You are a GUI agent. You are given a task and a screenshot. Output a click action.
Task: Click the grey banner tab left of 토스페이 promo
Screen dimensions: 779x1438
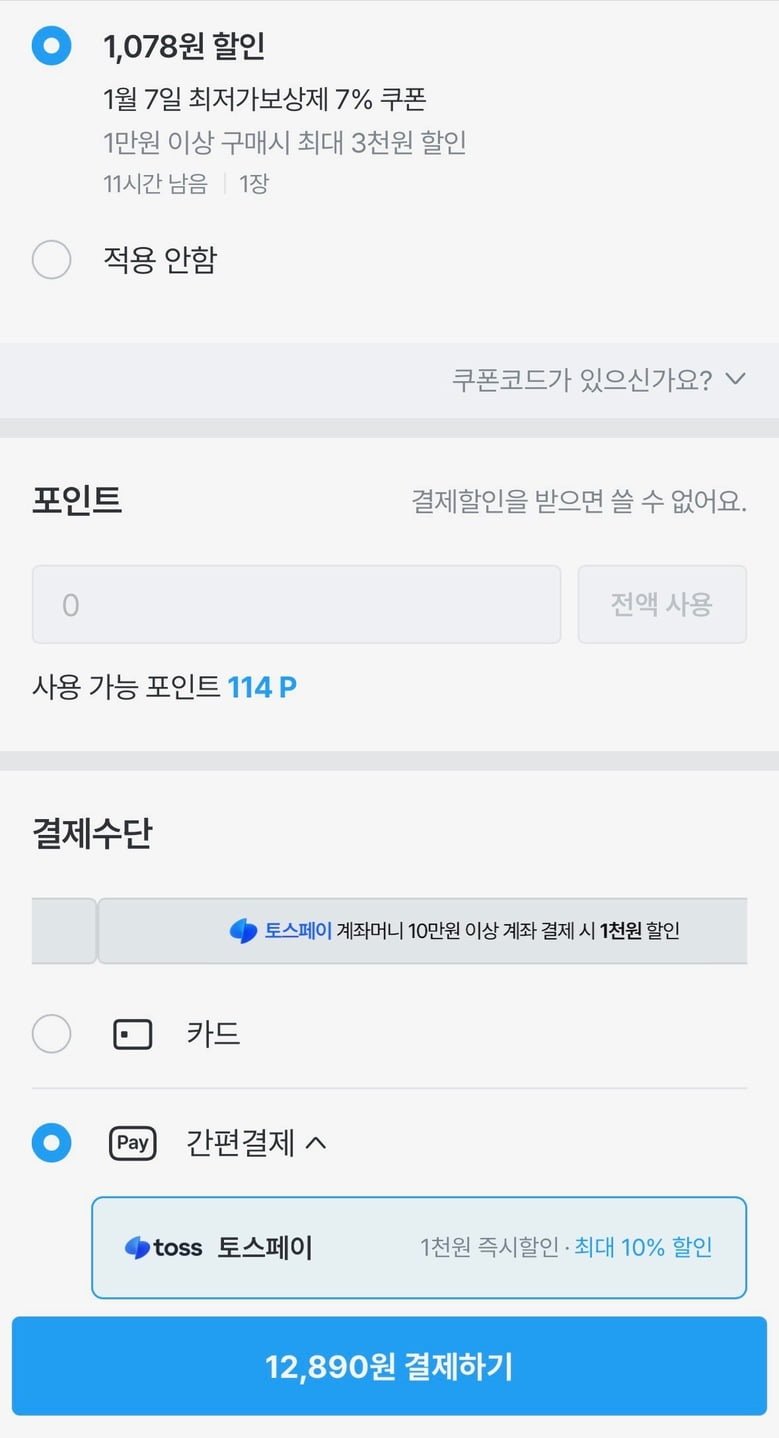click(x=64, y=931)
